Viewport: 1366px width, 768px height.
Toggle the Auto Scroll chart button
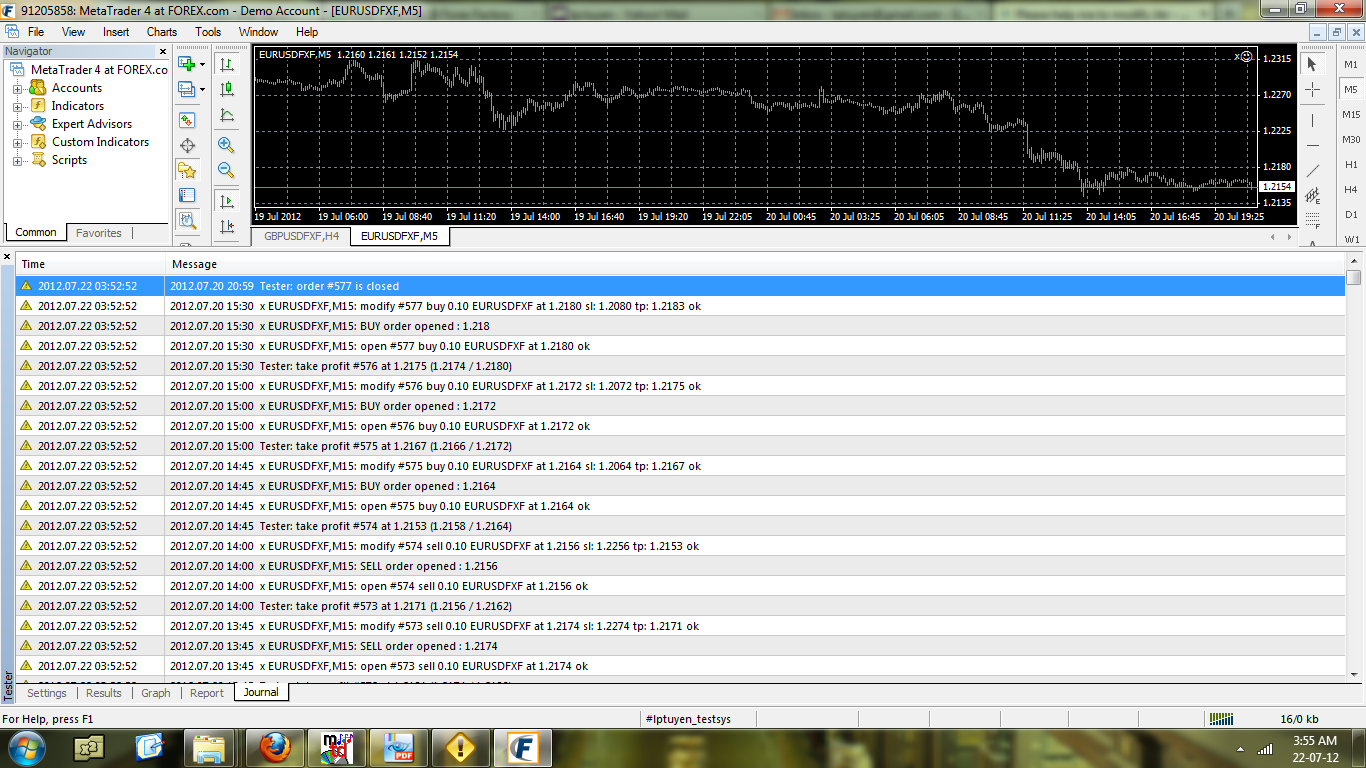[x=227, y=201]
